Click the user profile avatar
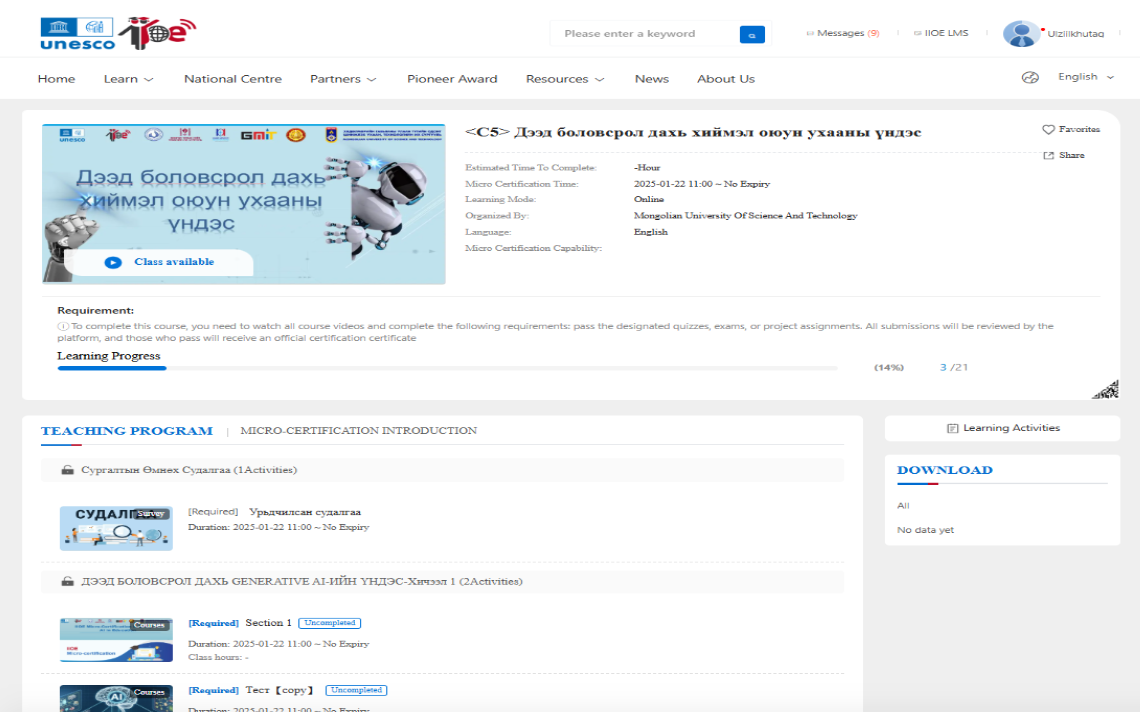This screenshot has height=712, width=1140. pyautogui.click(x=1021, y=34)
